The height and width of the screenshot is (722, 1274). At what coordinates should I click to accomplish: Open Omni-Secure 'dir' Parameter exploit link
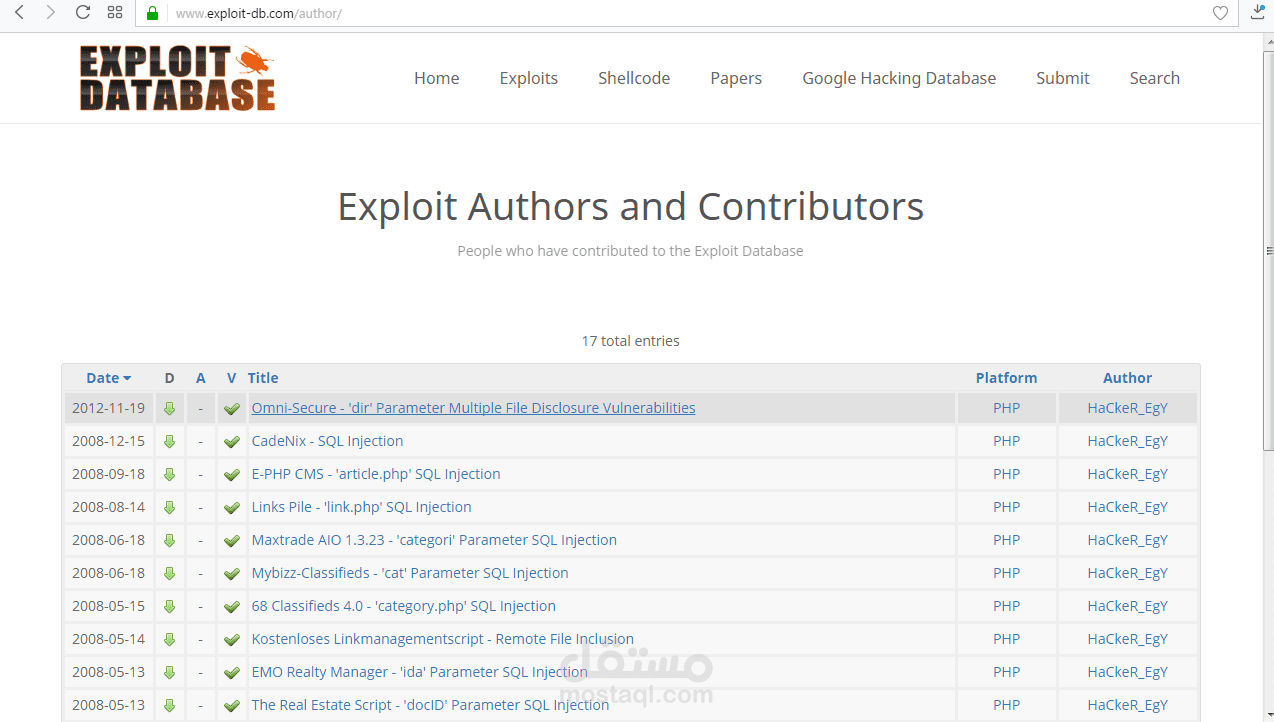point(473,408)
